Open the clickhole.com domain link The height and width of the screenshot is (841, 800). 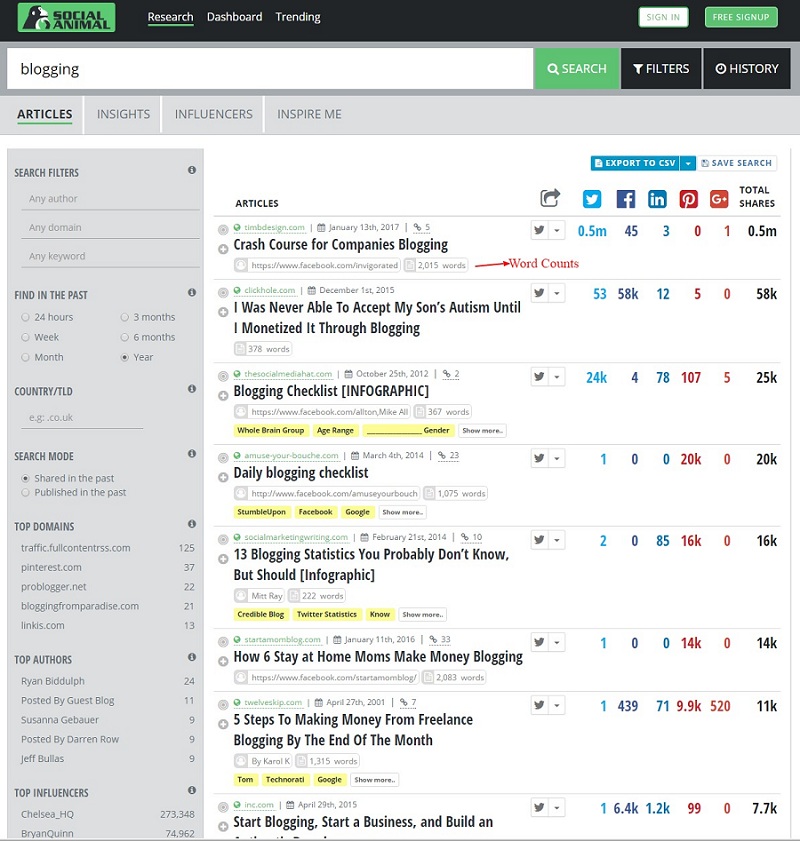click(270, 290)
